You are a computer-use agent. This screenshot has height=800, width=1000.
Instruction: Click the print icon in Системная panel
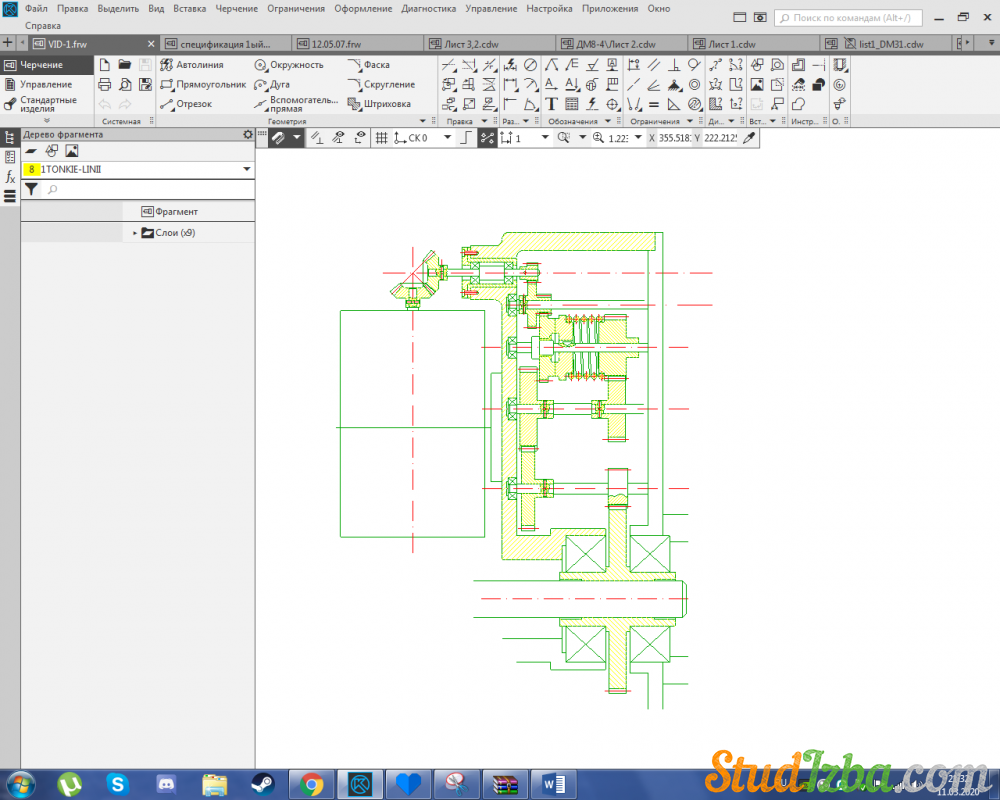click(104, 85)
